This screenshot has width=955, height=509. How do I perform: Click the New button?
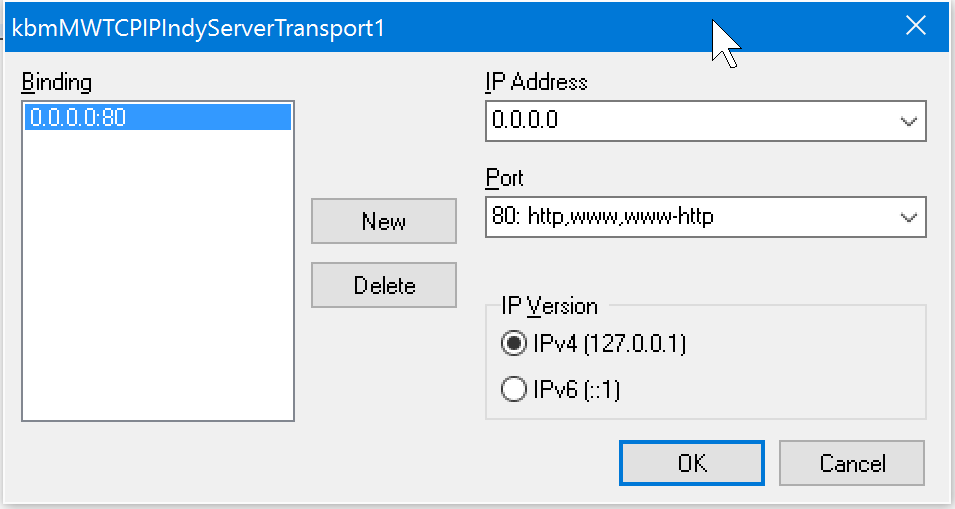tap(384, 221)
